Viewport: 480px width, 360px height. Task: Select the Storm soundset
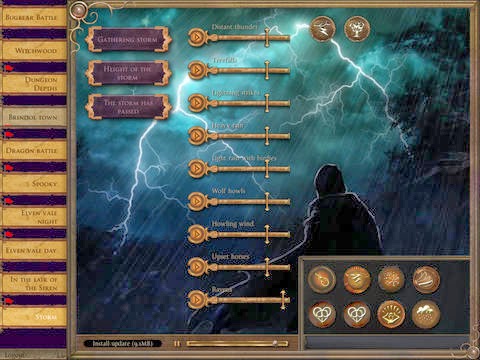pyautogui.click(x=33, y=317)
